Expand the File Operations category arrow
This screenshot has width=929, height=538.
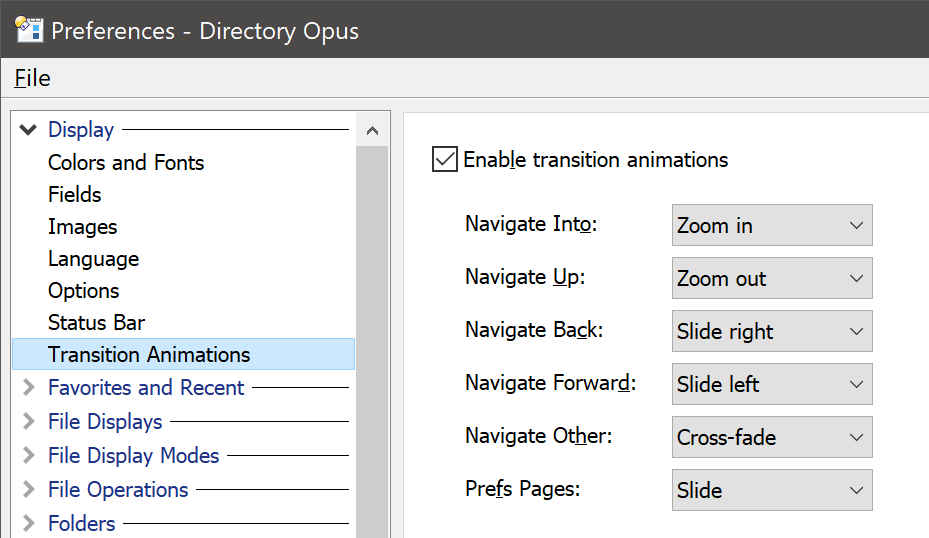28,489
